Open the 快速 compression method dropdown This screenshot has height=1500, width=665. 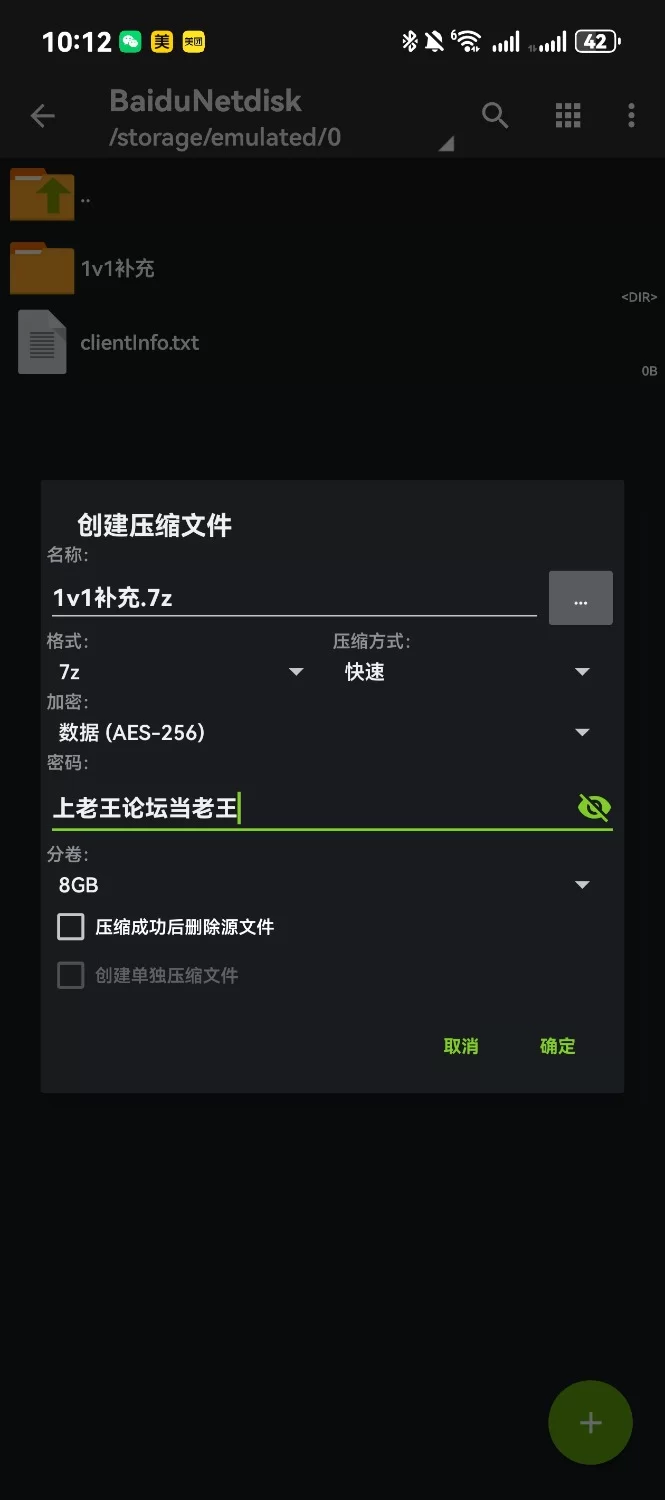tap(466, 672)
